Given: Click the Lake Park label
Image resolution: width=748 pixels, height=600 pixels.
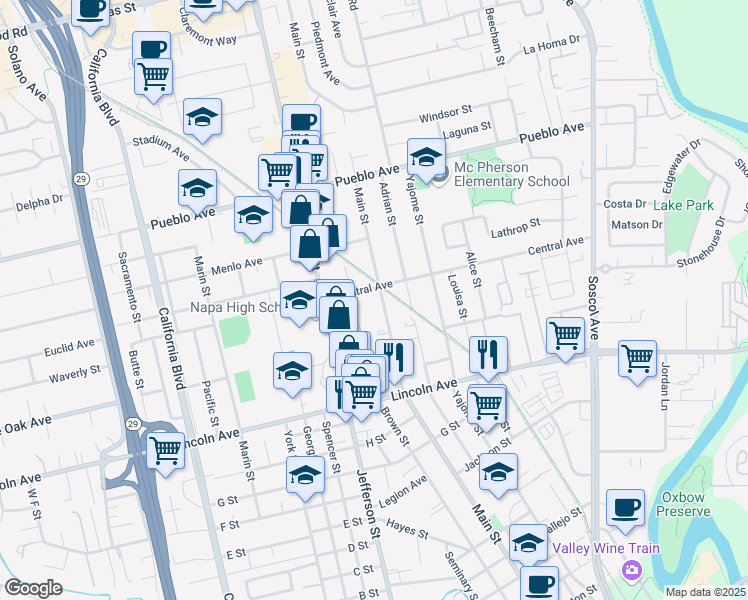Looking at the screenshot, I should tap(683, 206).
